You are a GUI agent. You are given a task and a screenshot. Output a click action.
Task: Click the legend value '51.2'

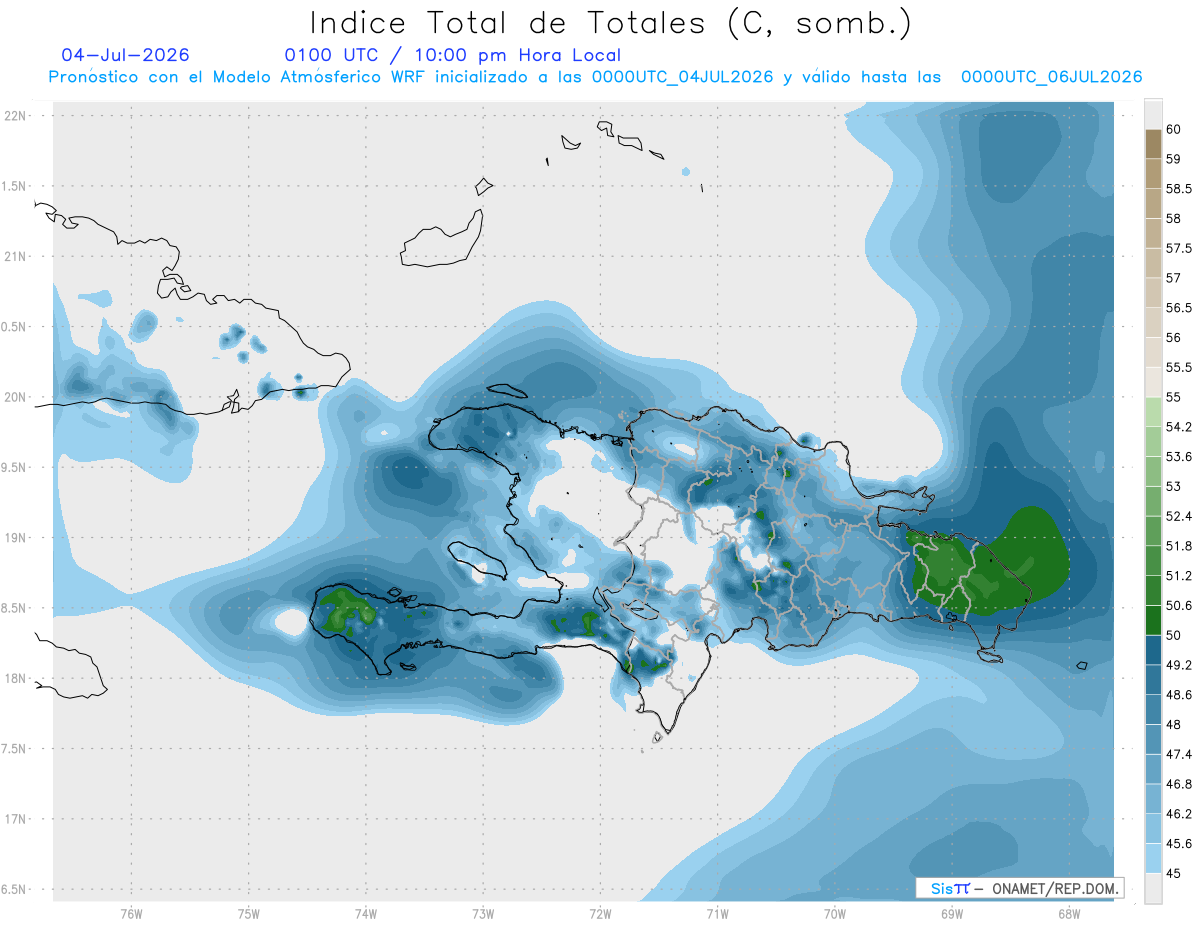click(1179, 576)
